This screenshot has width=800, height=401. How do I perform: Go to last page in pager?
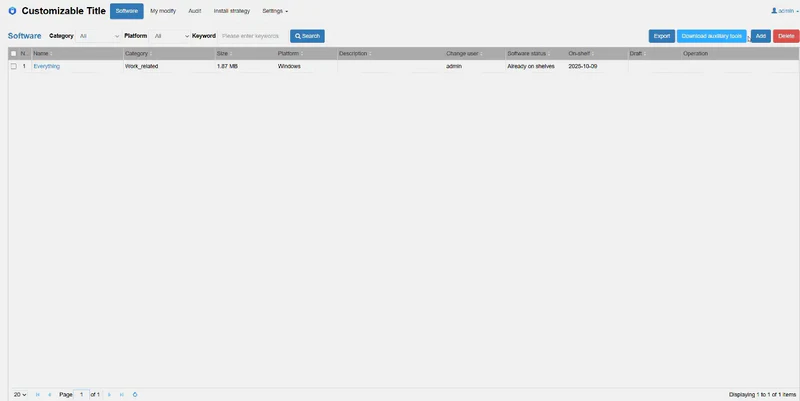pyautogui.click(x=121, y=394)
